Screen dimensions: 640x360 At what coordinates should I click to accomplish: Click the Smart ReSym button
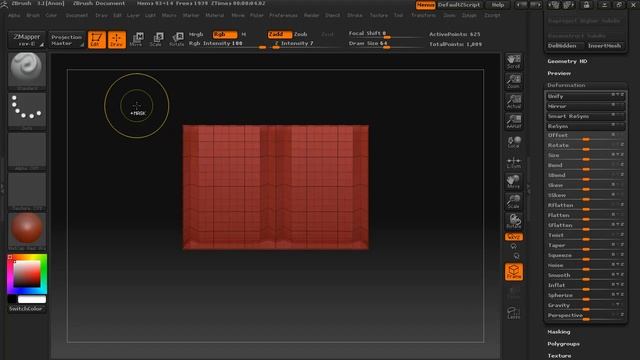[x=585, y=116]
